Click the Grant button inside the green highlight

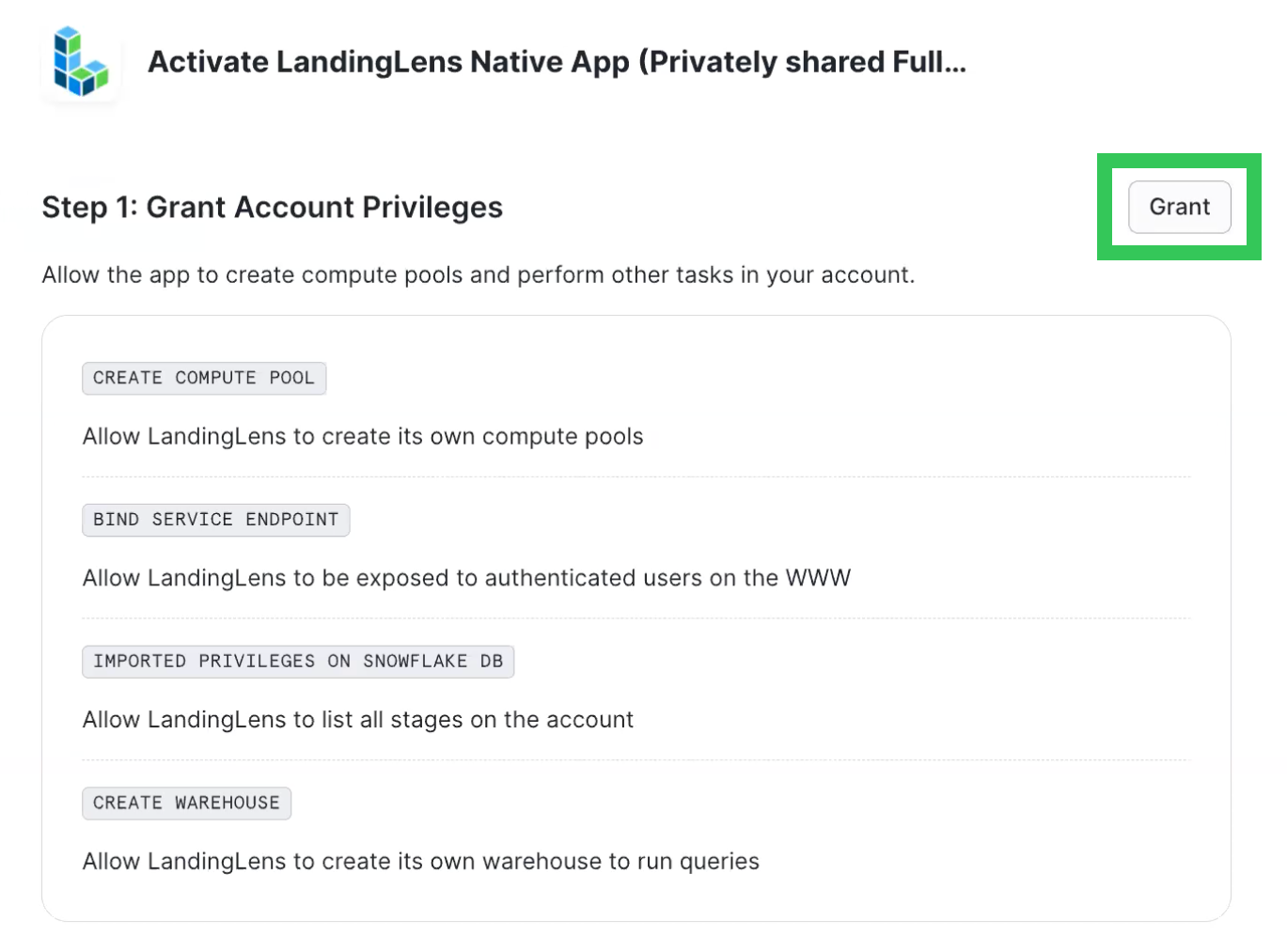1179,207
